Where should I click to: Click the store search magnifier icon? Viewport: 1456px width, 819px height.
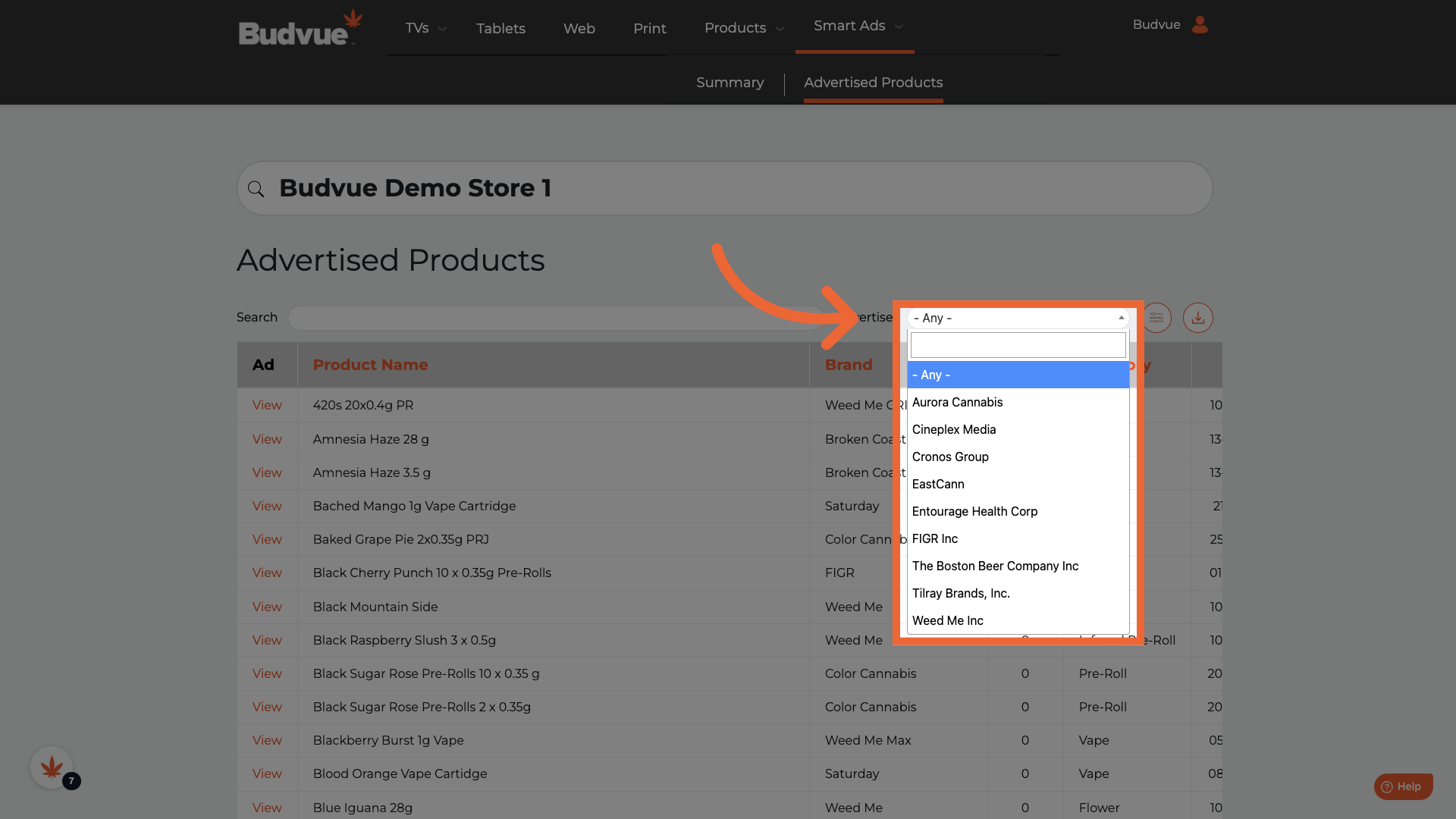[256, 189]
